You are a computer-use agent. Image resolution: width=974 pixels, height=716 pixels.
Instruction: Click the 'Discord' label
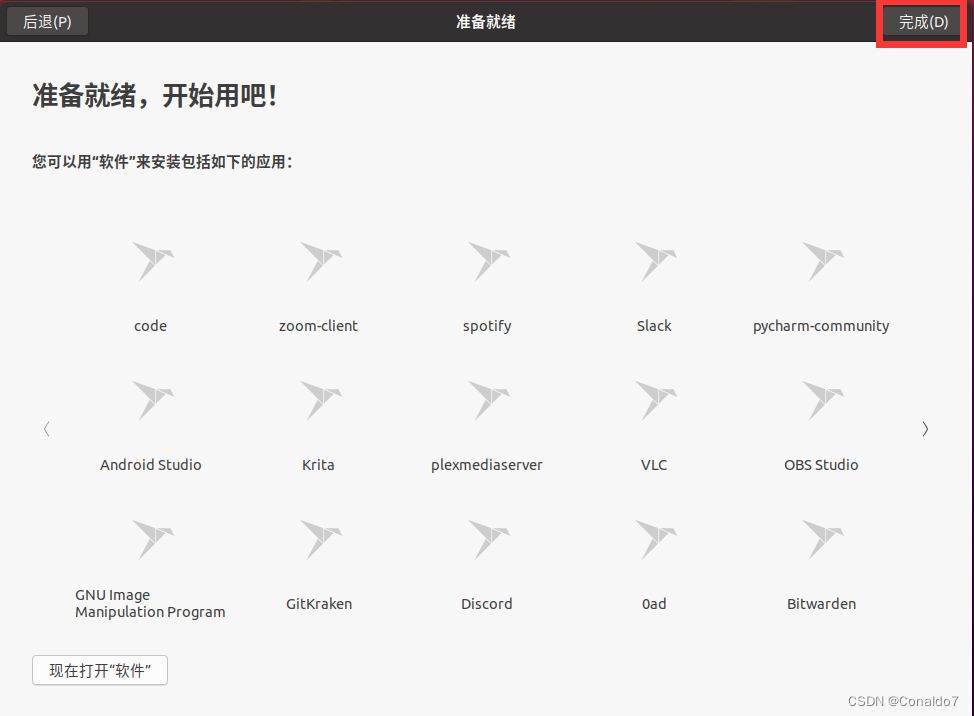coord(487,604)
